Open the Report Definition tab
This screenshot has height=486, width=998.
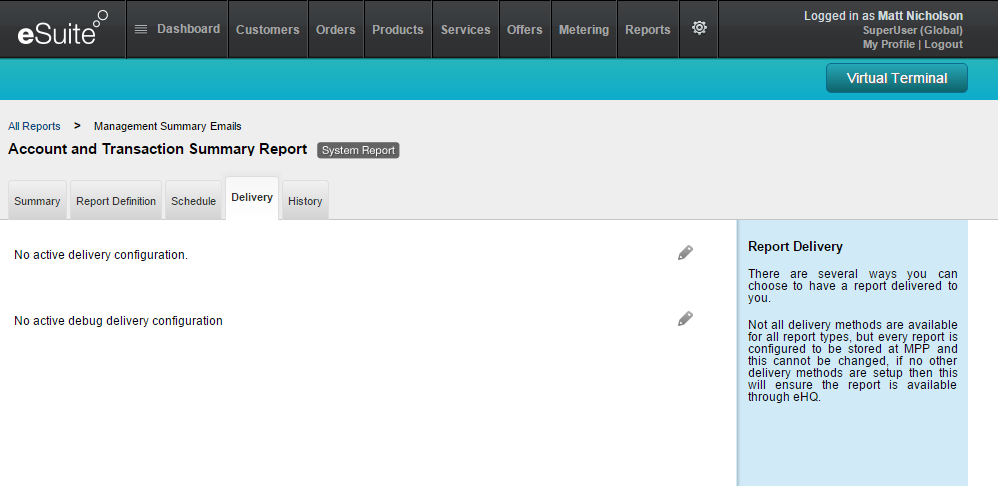tap(116, 201)
